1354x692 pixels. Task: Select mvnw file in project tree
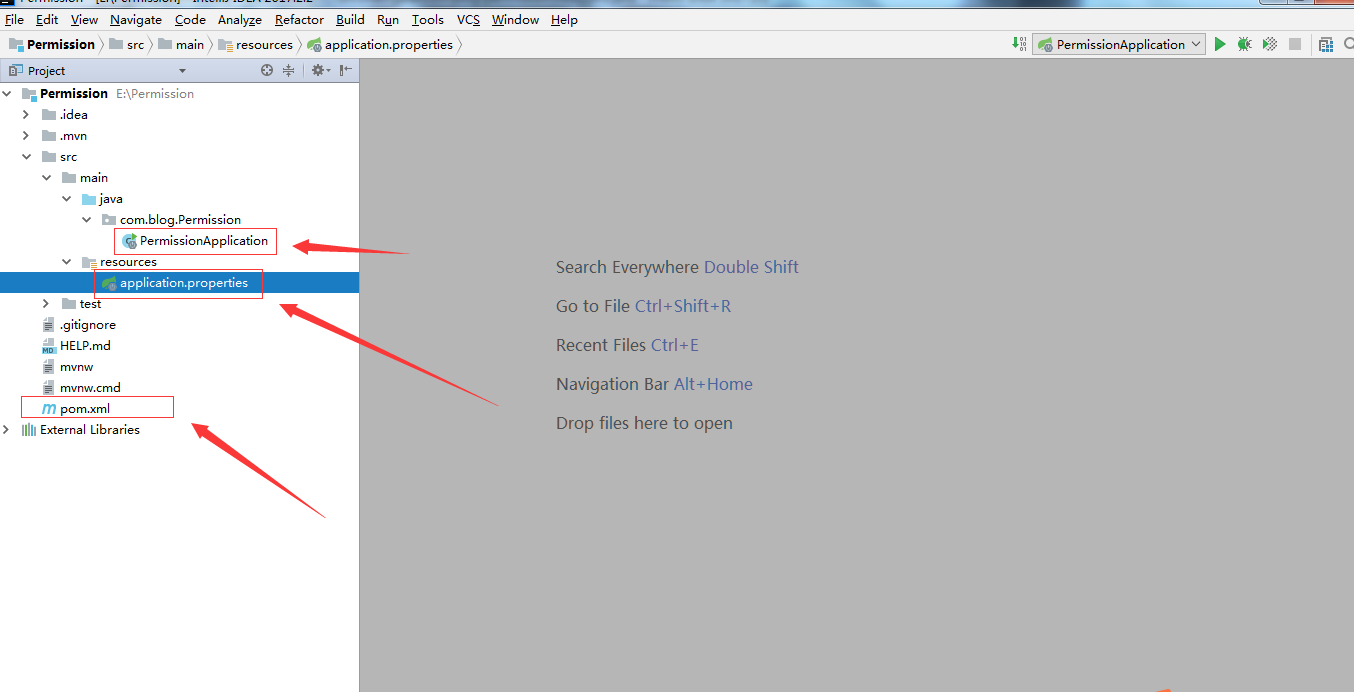[76, 367]
